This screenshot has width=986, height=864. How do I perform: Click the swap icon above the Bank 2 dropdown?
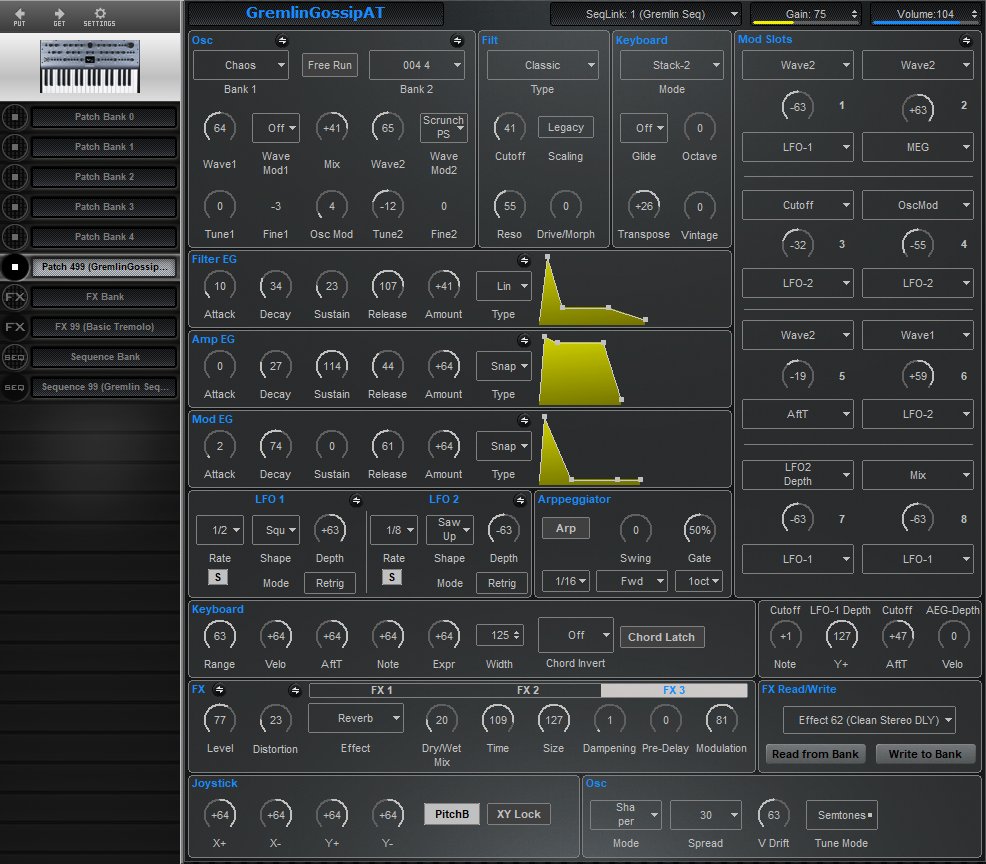click(x=457, y=41)
